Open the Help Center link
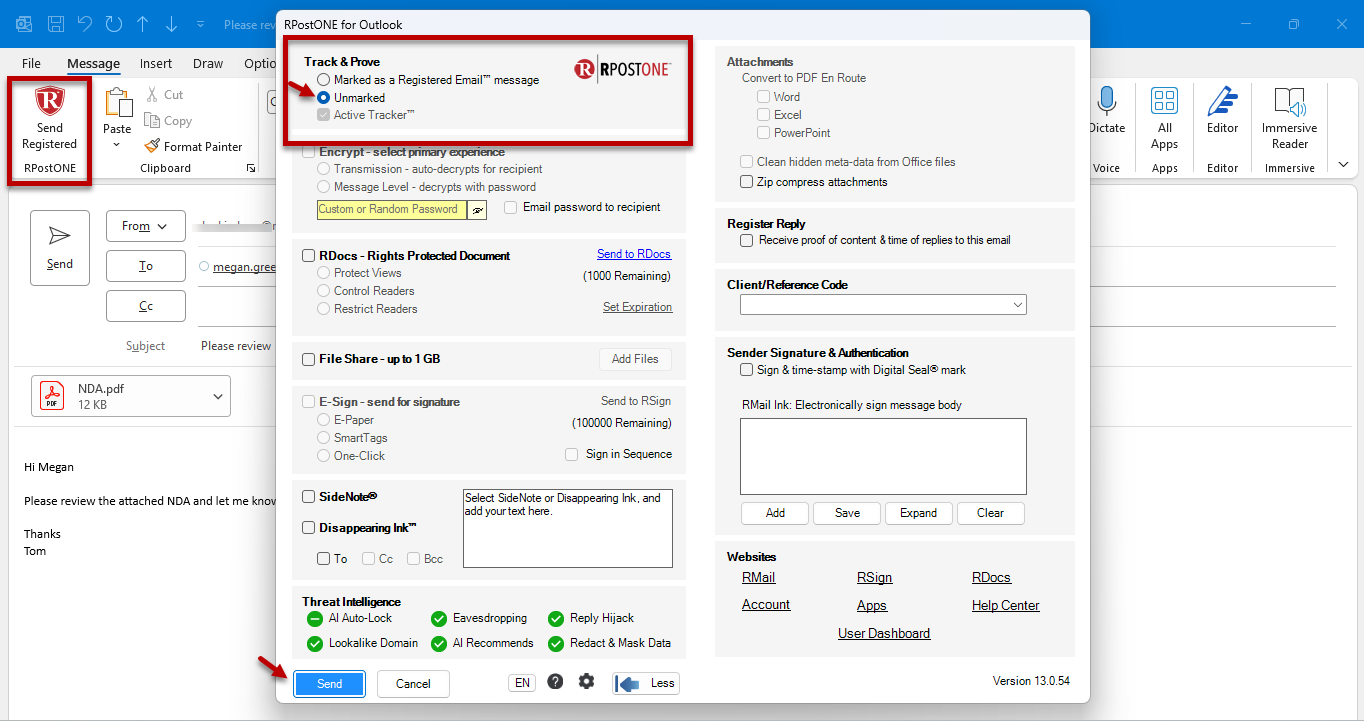Image resolution: width=1364 pixels, height=721 pixels. pyautogui.click(x=1005, y=605)
